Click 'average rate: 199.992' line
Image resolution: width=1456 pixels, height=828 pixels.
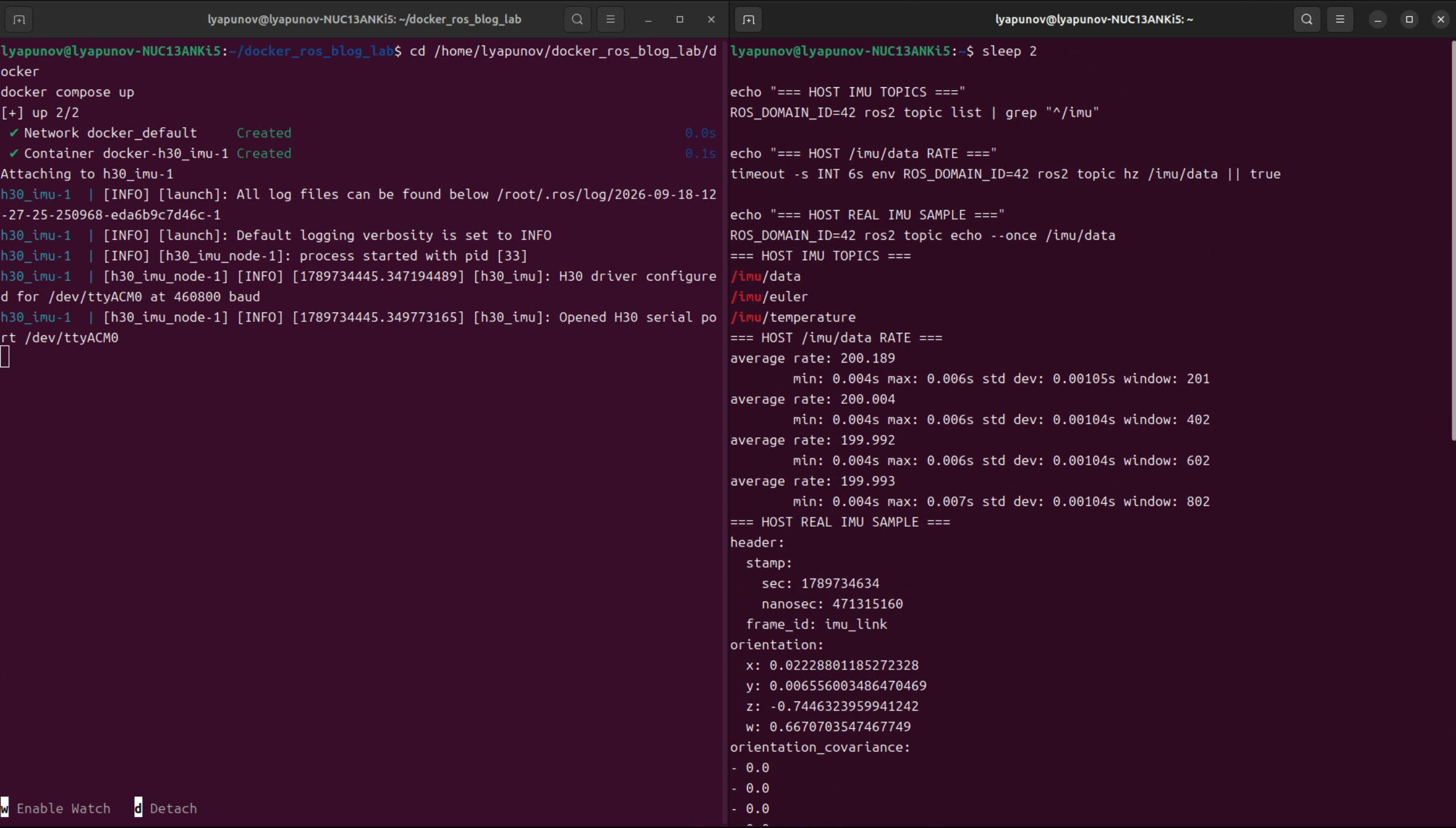(812, 441)
